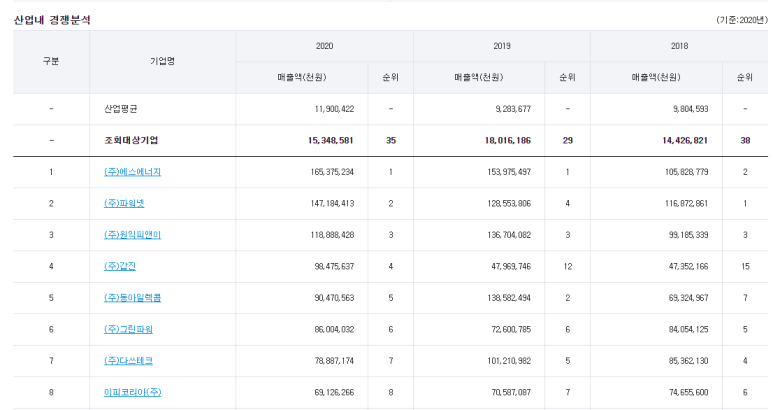Click the bold sales figure 14,426,821
773x410 pixels.
(x=685, y=140)
